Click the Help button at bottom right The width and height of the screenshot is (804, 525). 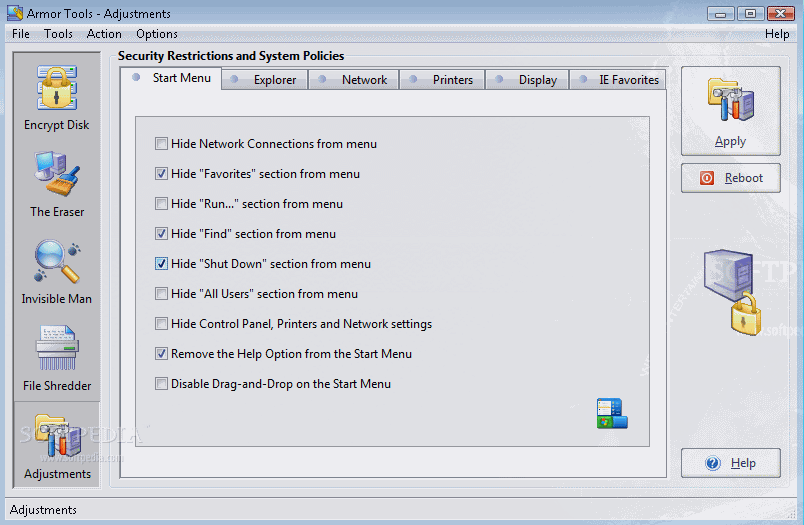click(x=731, y=463)
